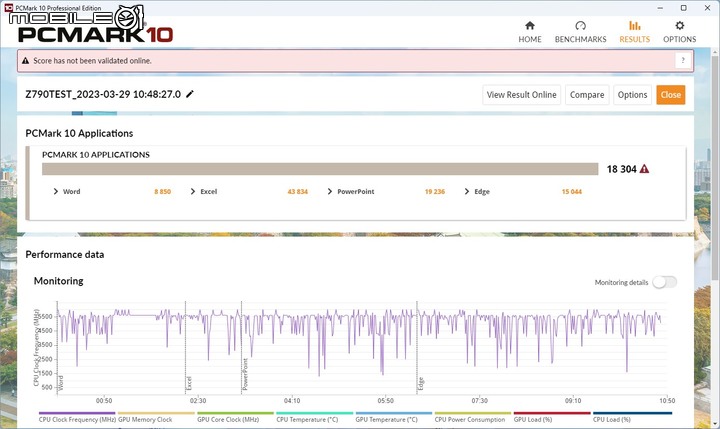
Task: Click the Edge score value 15 044
Action: [572, 192]
